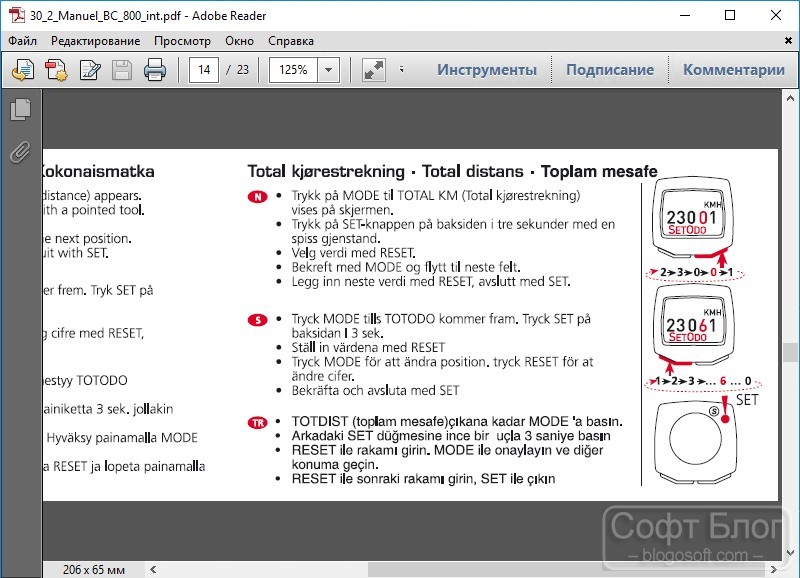Click the fit-to-window arrows icon

(373, 70)
